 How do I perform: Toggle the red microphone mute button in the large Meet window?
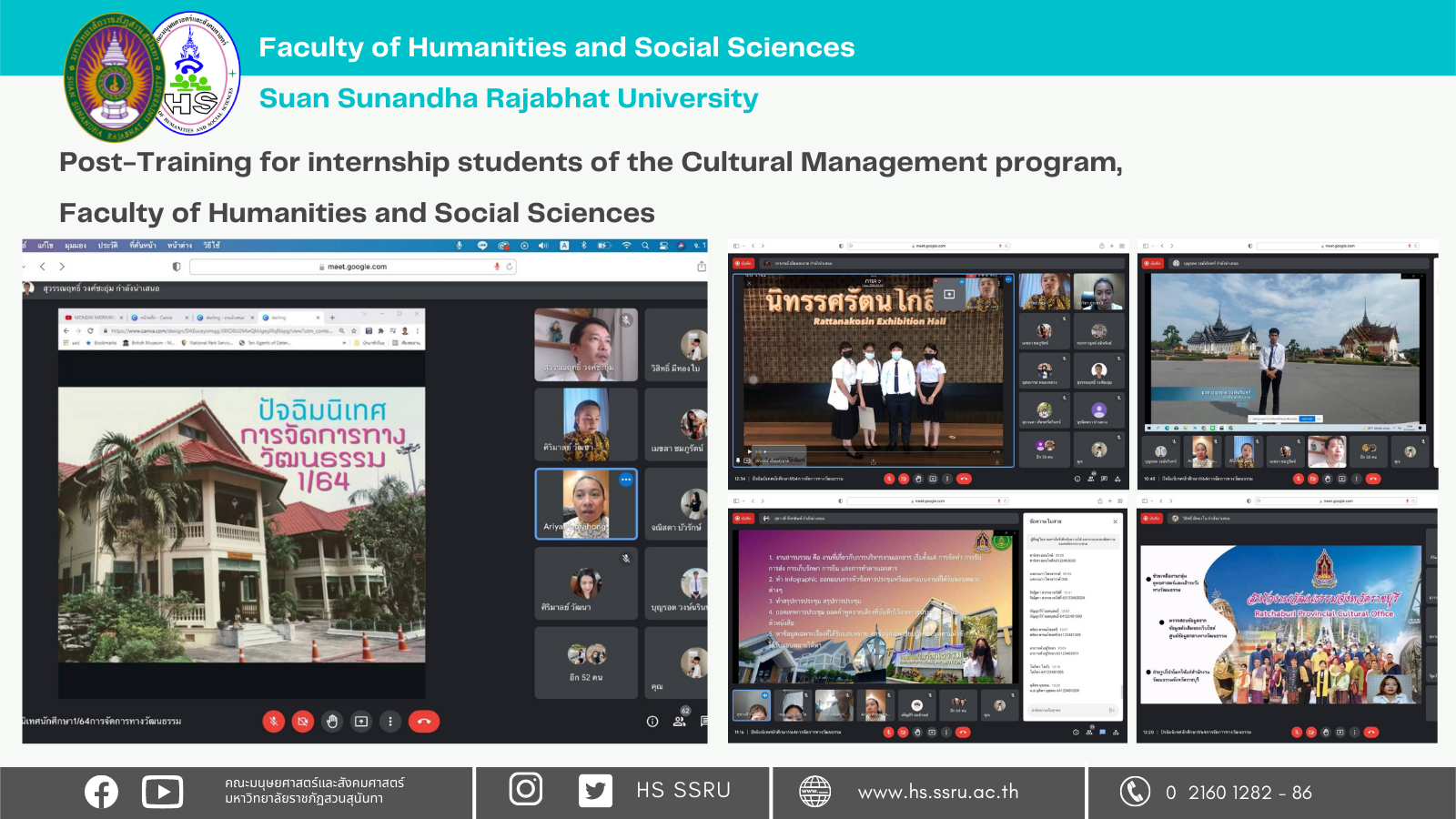click(x=274, y=722)
